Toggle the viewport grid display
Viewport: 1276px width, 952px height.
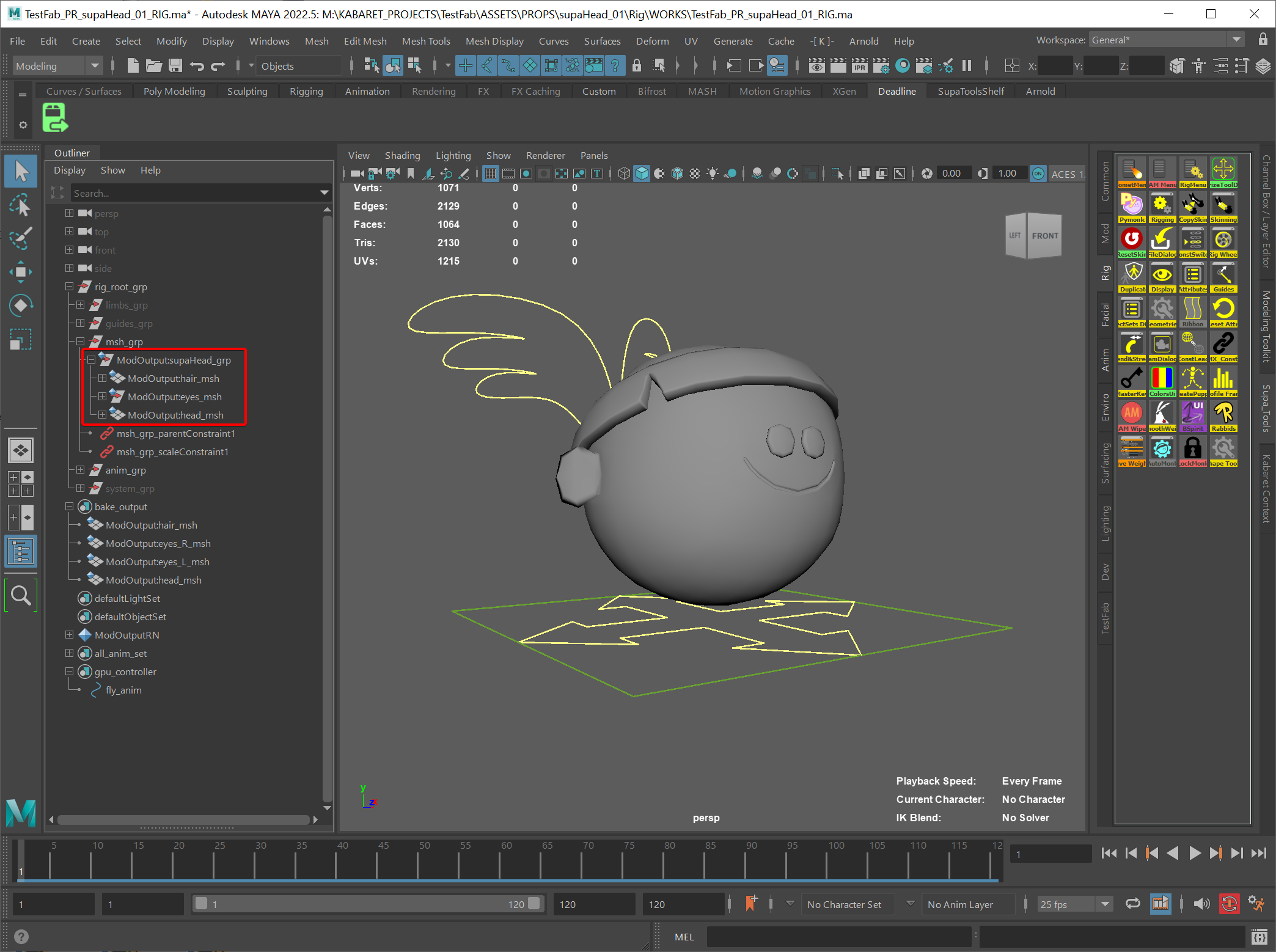(x=490, y=174)
